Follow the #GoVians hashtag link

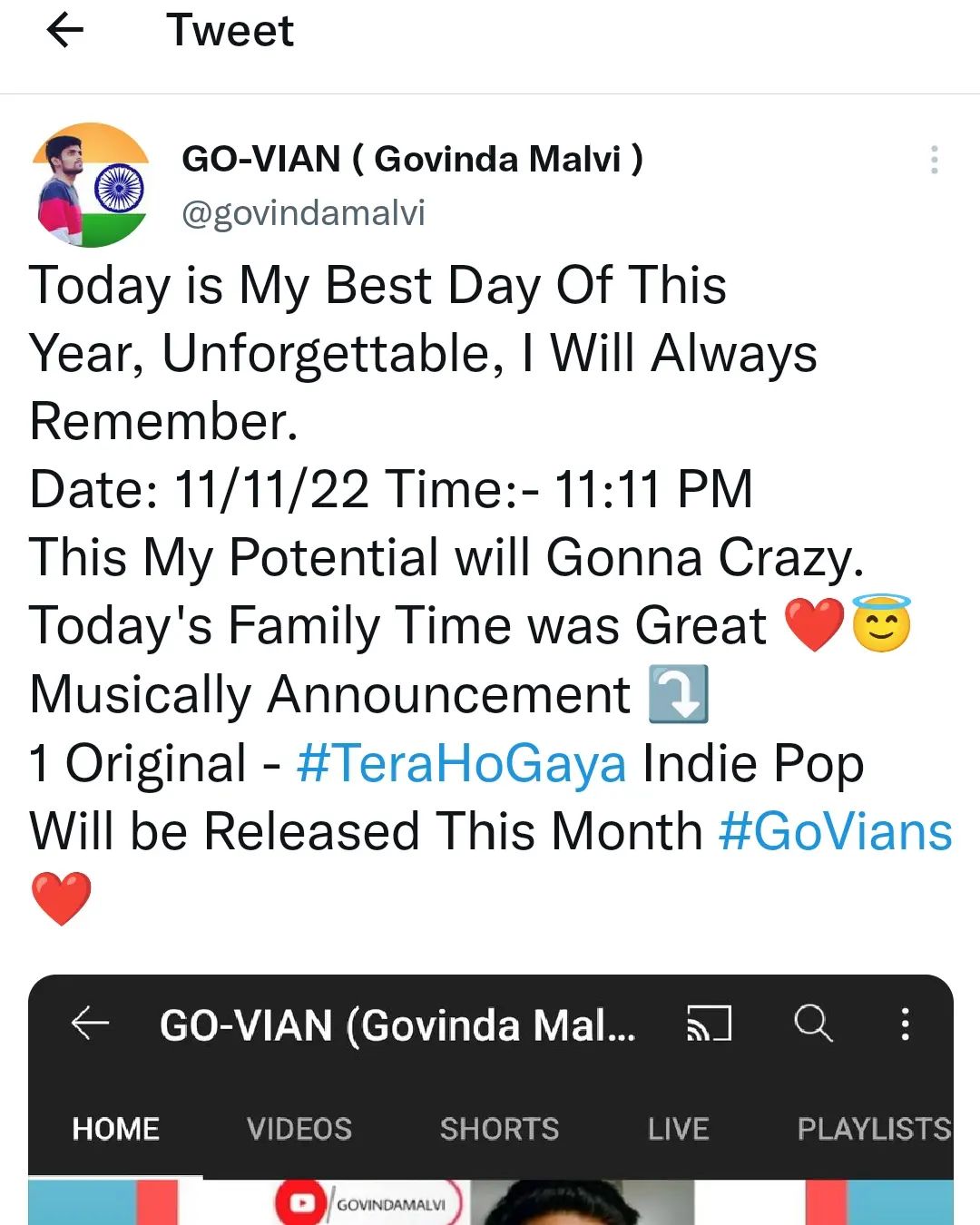coord(835,831)
